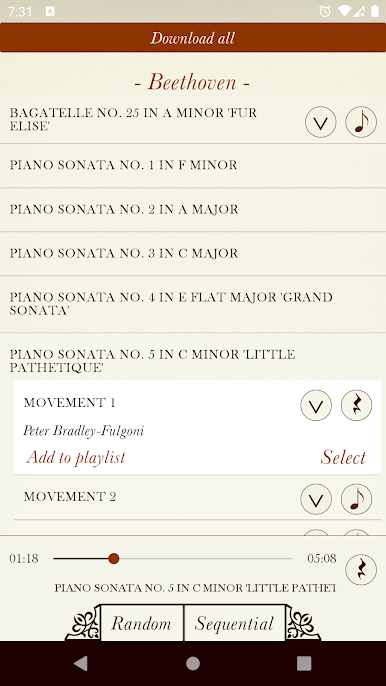The width and height of the screenshot is (386, 686).
Task: Tap the Android back navigation button
Action: pos(81,663)
